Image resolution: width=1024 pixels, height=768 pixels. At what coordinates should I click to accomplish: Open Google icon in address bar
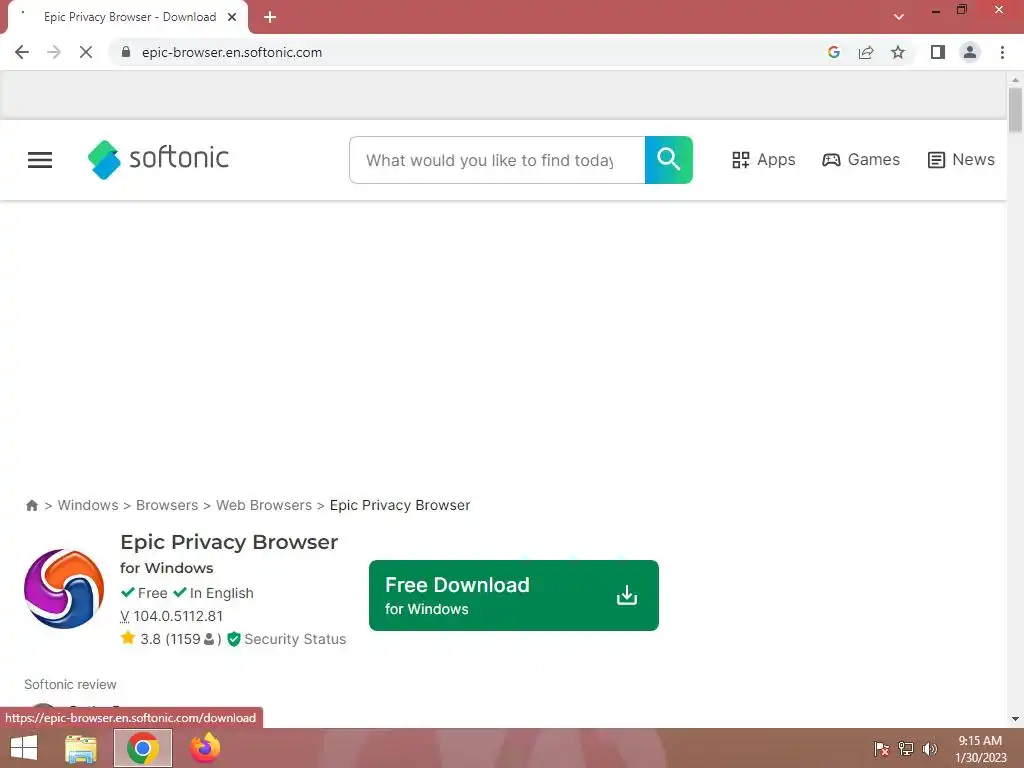pyautogui.click(x=833, y=52)
